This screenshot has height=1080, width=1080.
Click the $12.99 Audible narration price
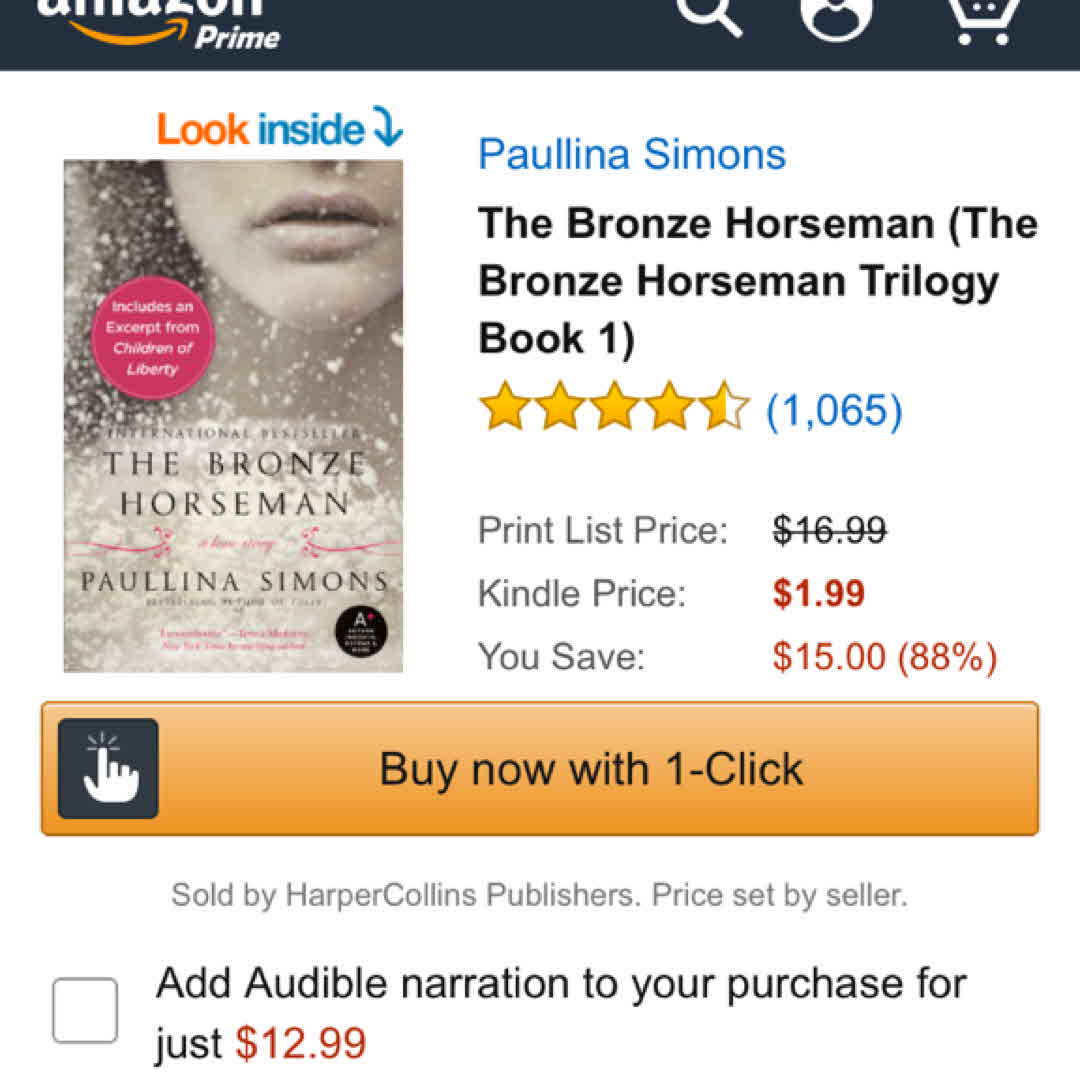301,1044
